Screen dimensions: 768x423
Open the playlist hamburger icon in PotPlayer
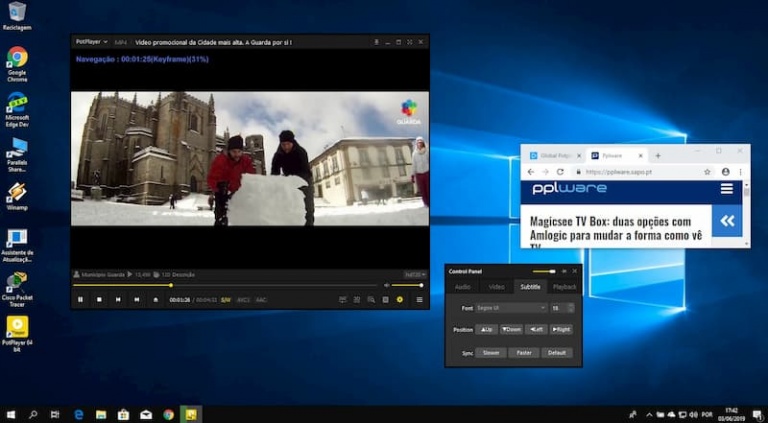419,299
